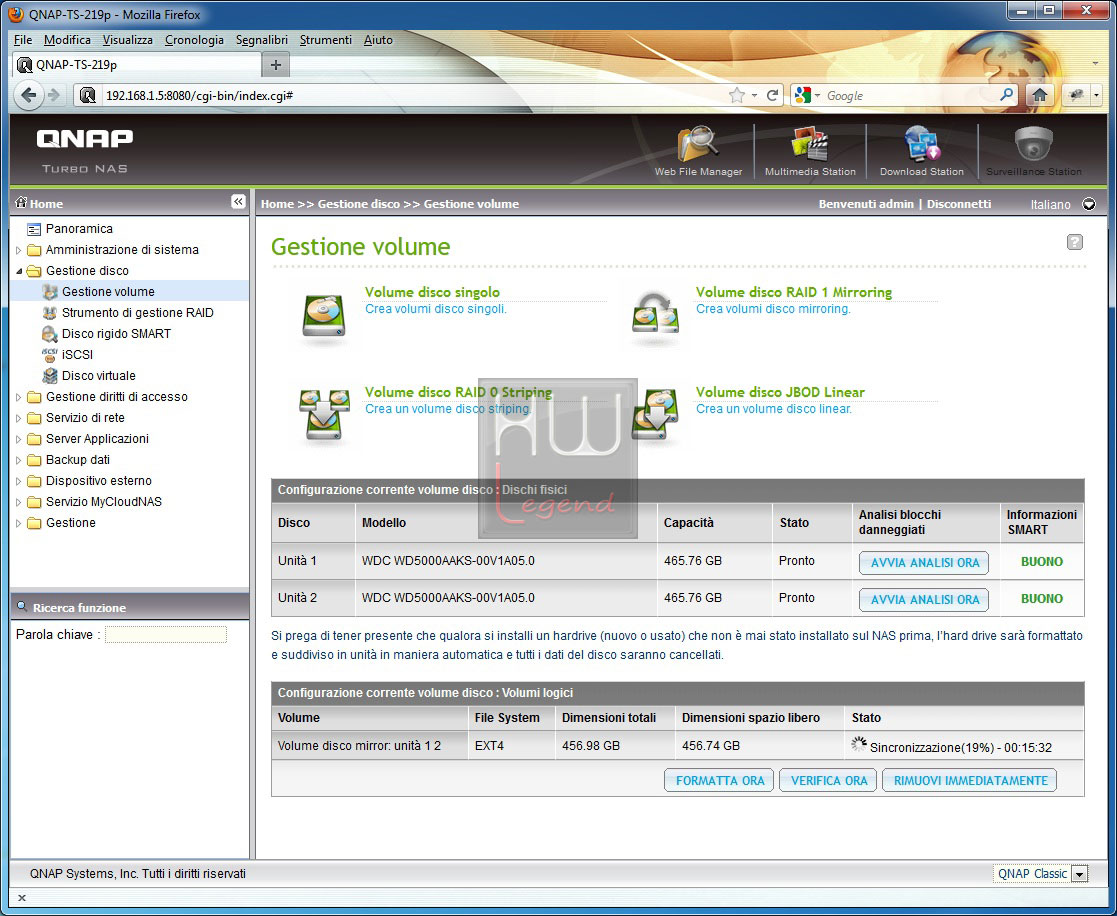Reload the page with the refresh icon

click(772, 95)
